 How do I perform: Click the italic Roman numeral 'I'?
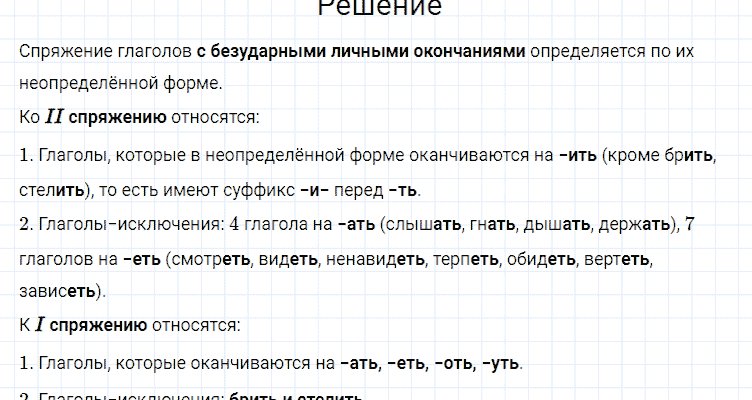tap(40, 325)
